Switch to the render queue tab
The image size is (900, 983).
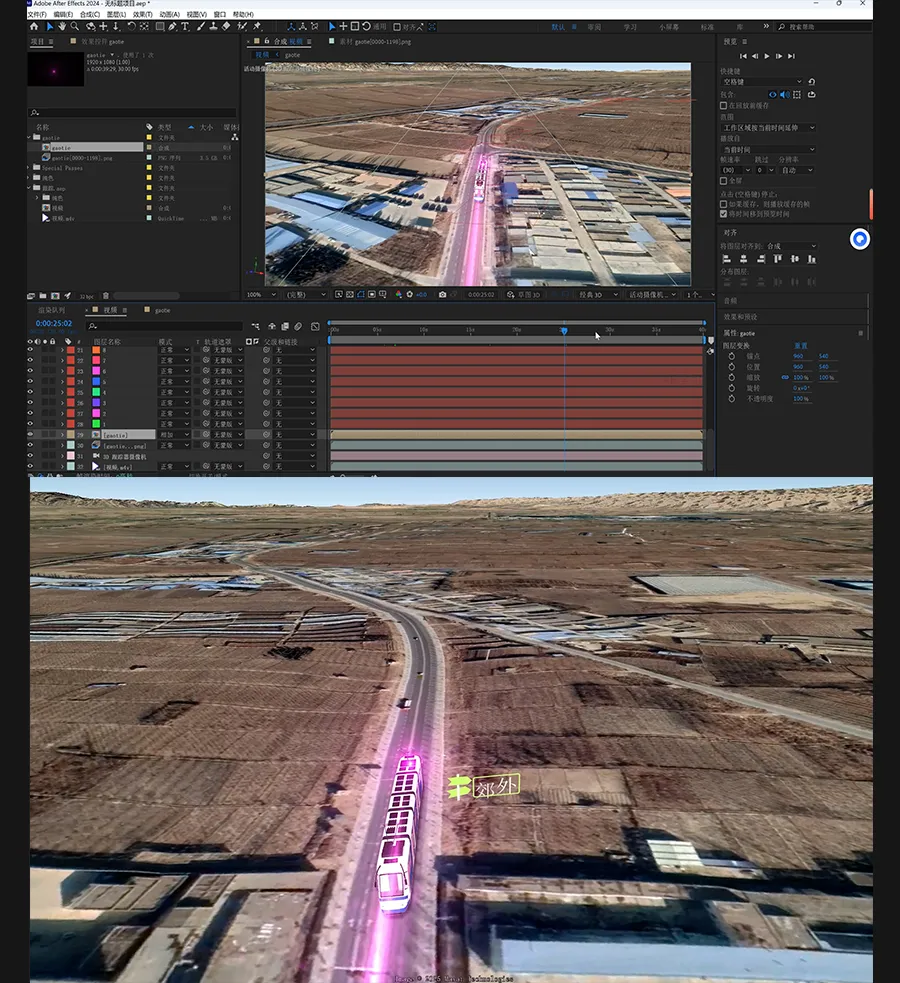coord(51,310)
